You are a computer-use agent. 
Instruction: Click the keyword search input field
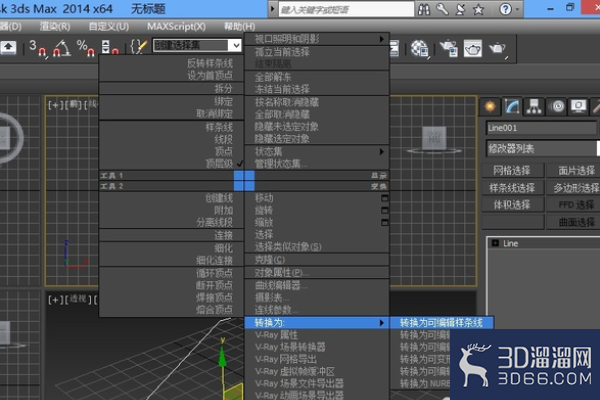pyautogui.click(x=346, y=9)
